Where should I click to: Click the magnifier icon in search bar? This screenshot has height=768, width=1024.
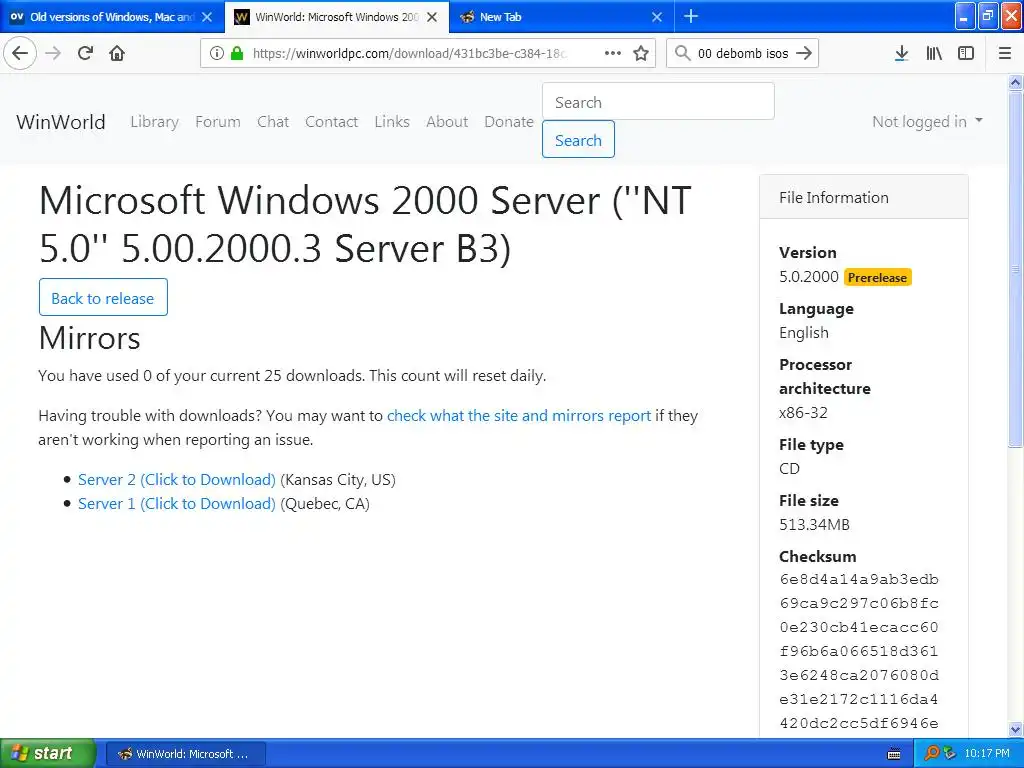(x=682, y=53)
